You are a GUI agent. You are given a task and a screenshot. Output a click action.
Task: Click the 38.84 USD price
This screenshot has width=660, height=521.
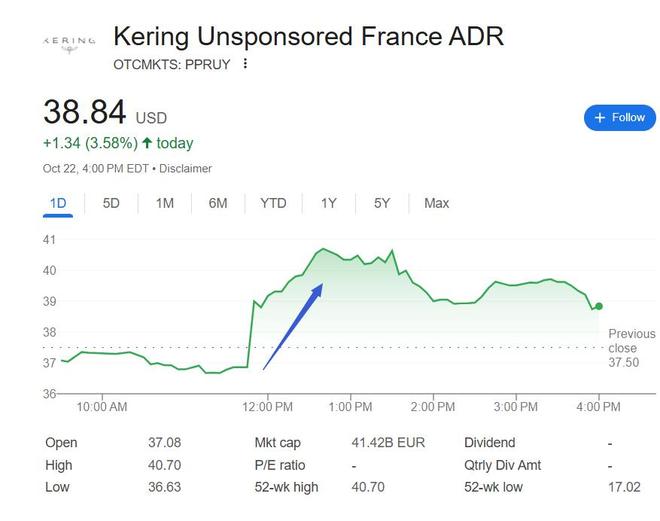click(88, 113)
